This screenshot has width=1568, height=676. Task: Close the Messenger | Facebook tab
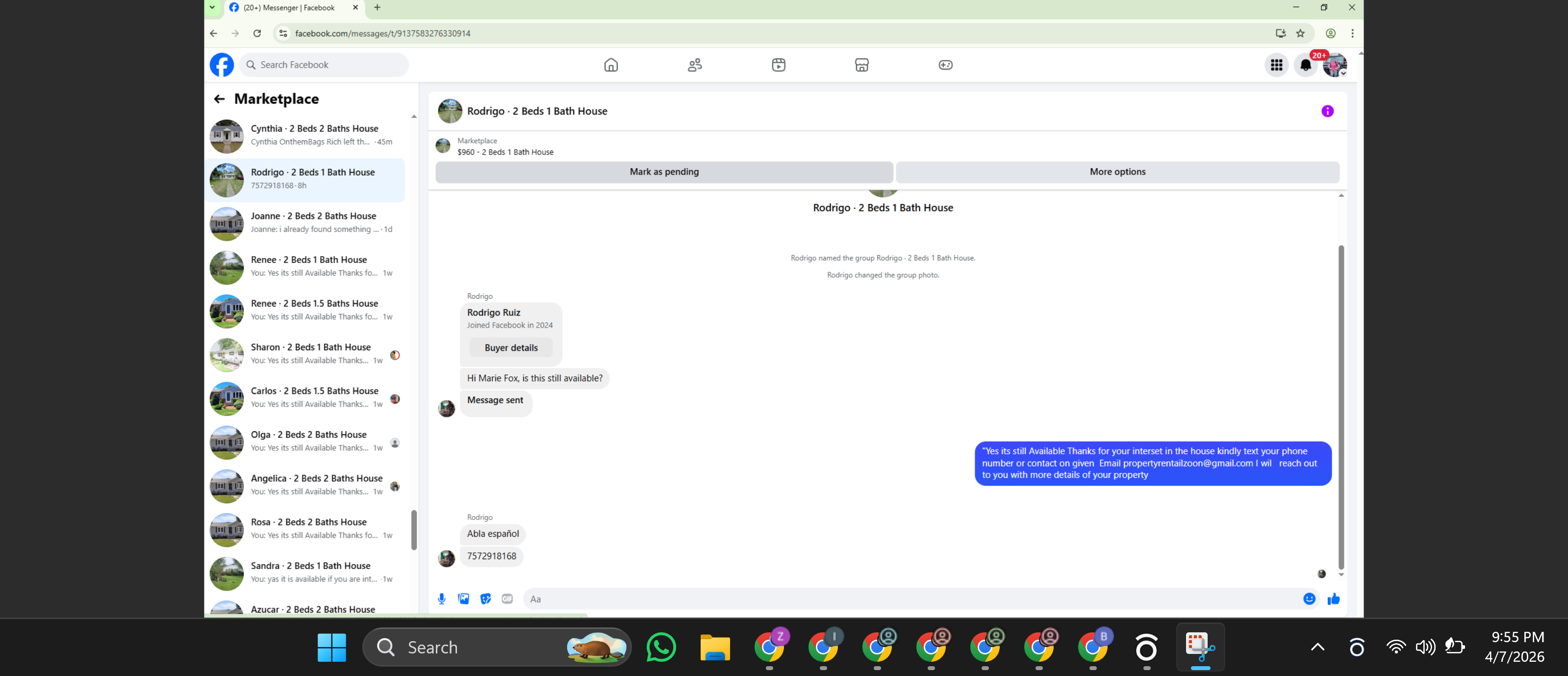(355, 8)
